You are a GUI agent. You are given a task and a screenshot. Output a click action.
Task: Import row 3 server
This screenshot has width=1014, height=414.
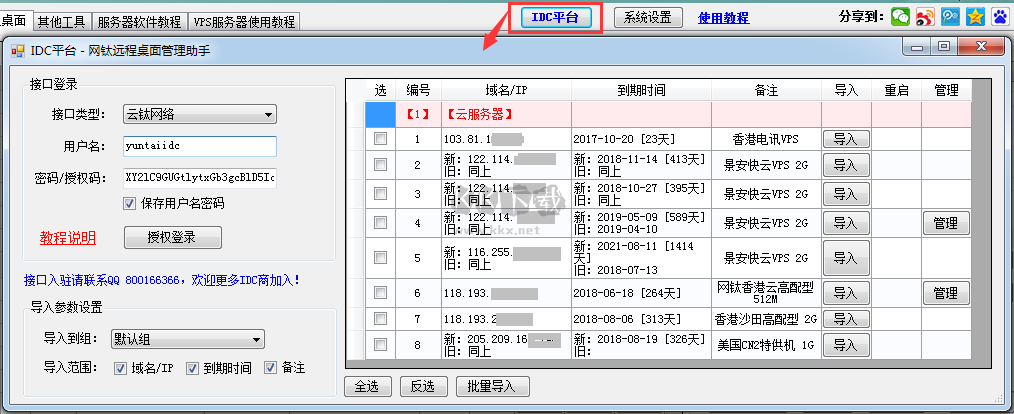tap(846, 193)
